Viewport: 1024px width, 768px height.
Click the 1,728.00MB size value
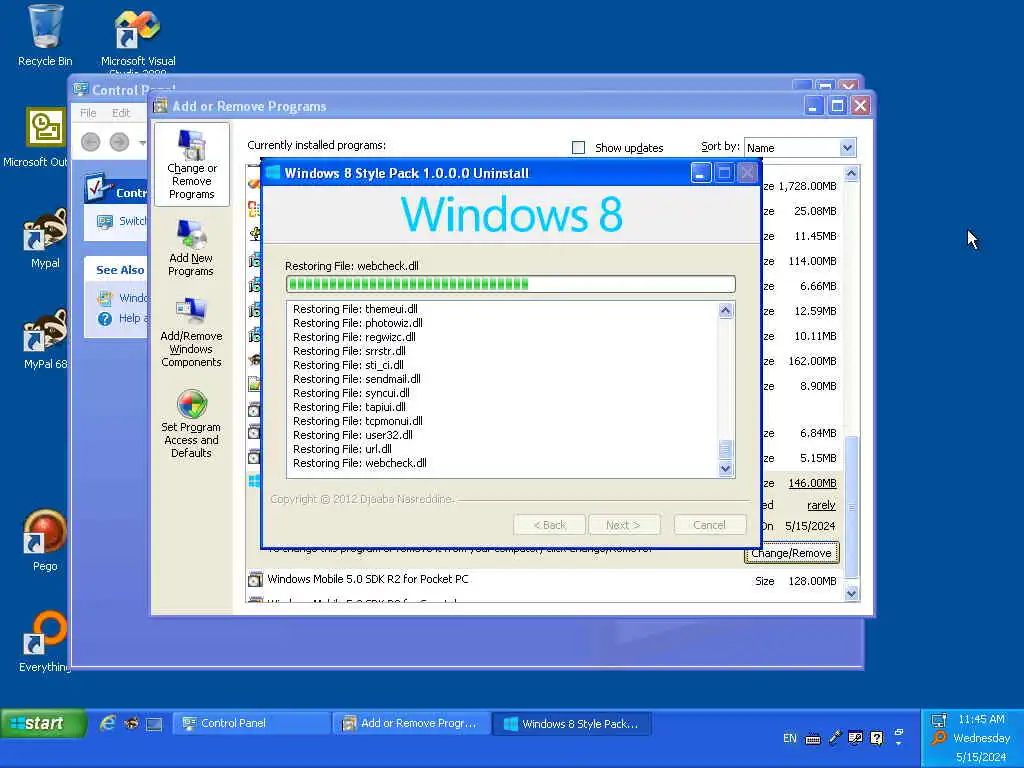807,186
